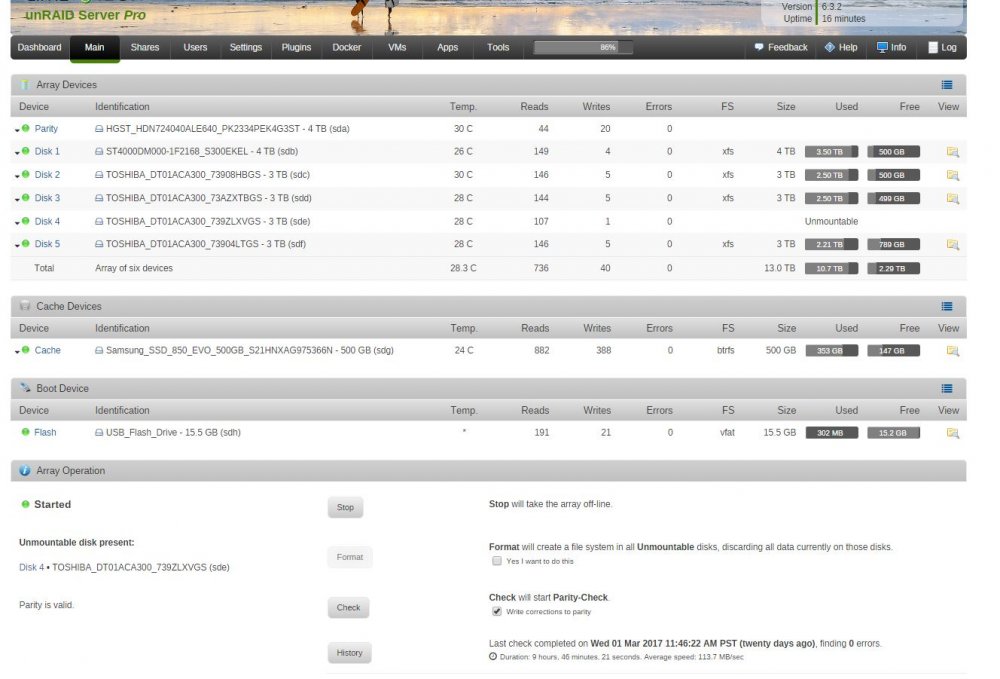
Task: Click the Stop array button
Action: pyautogui.click(x=345, y=508)
